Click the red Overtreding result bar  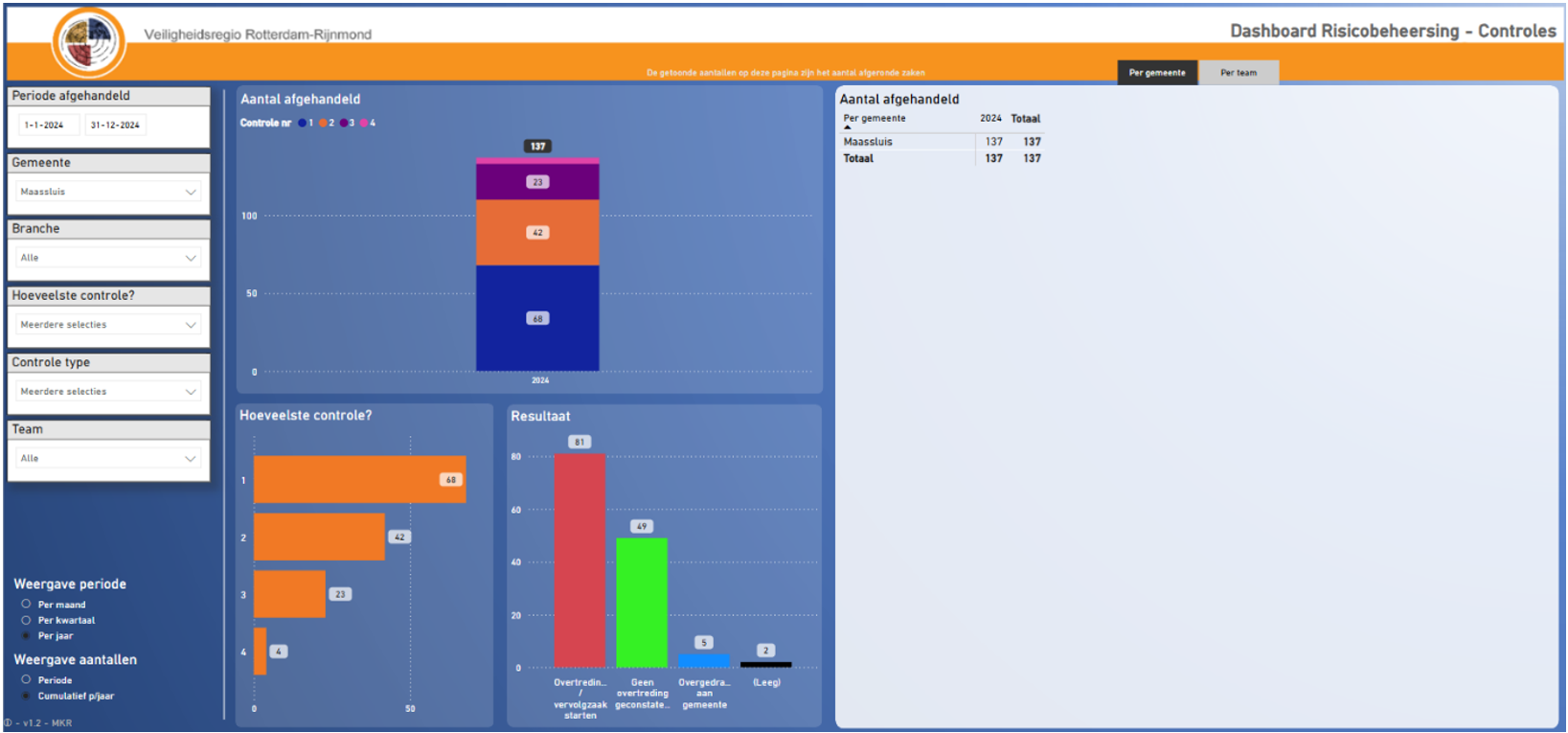579,560
